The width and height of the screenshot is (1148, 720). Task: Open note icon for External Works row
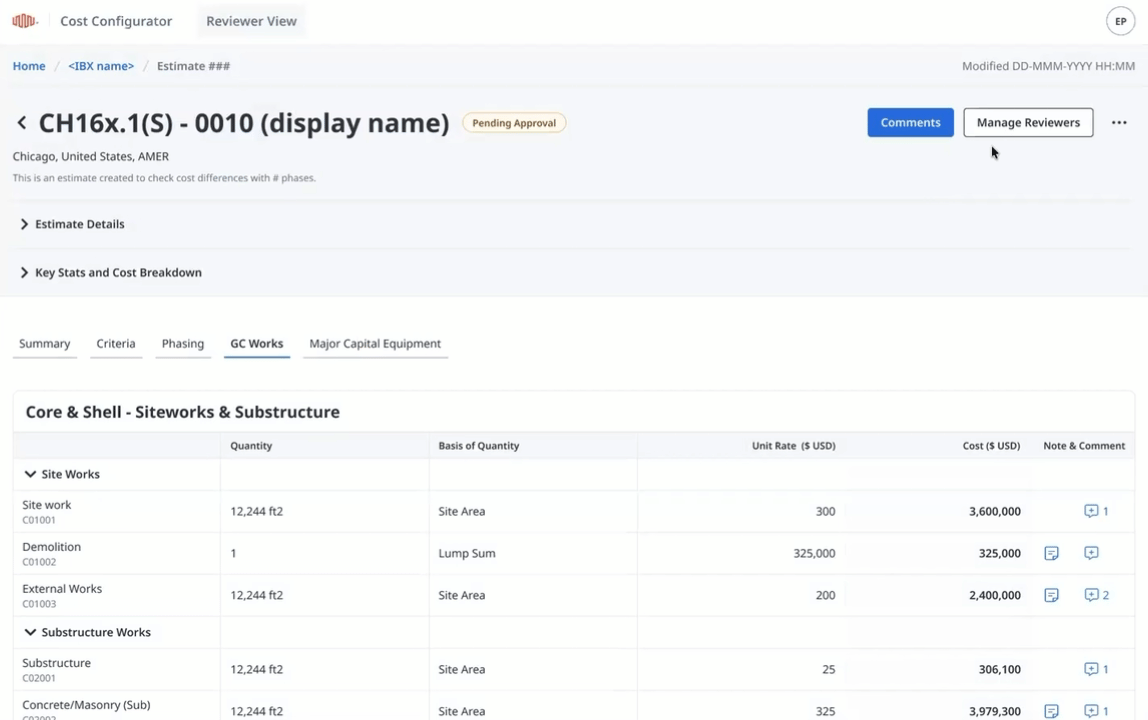click(1051, 595)
